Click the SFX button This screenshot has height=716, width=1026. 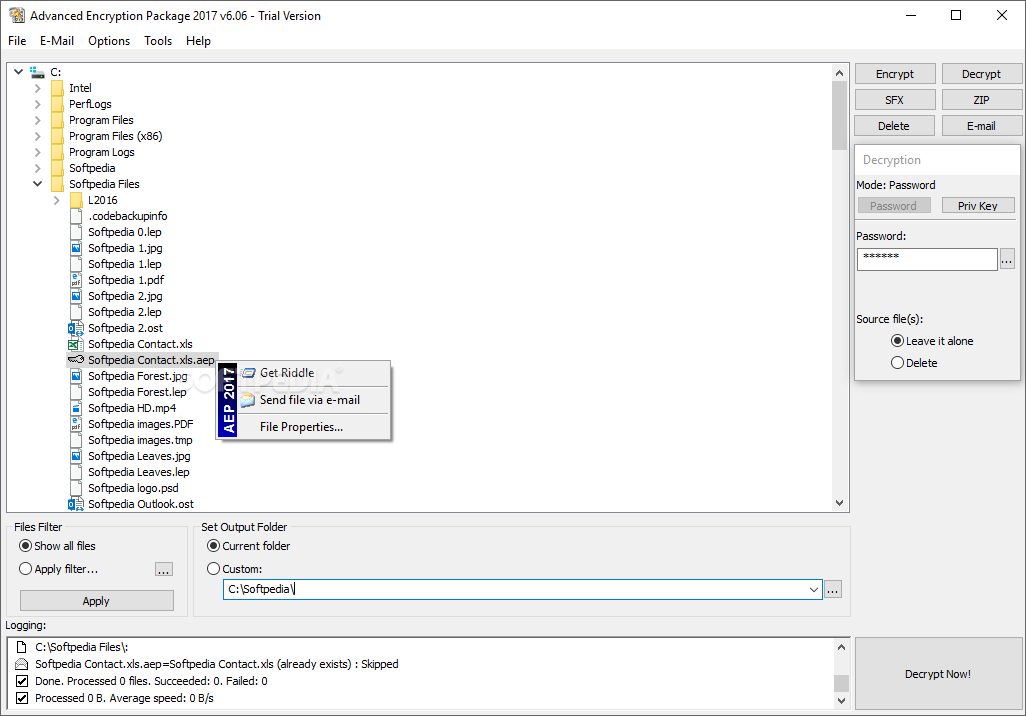pos(894,100)
